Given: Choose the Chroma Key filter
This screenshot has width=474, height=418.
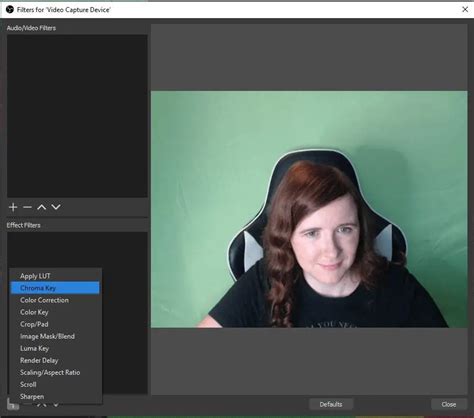Looking at the screenshot, I should [55, 288].
